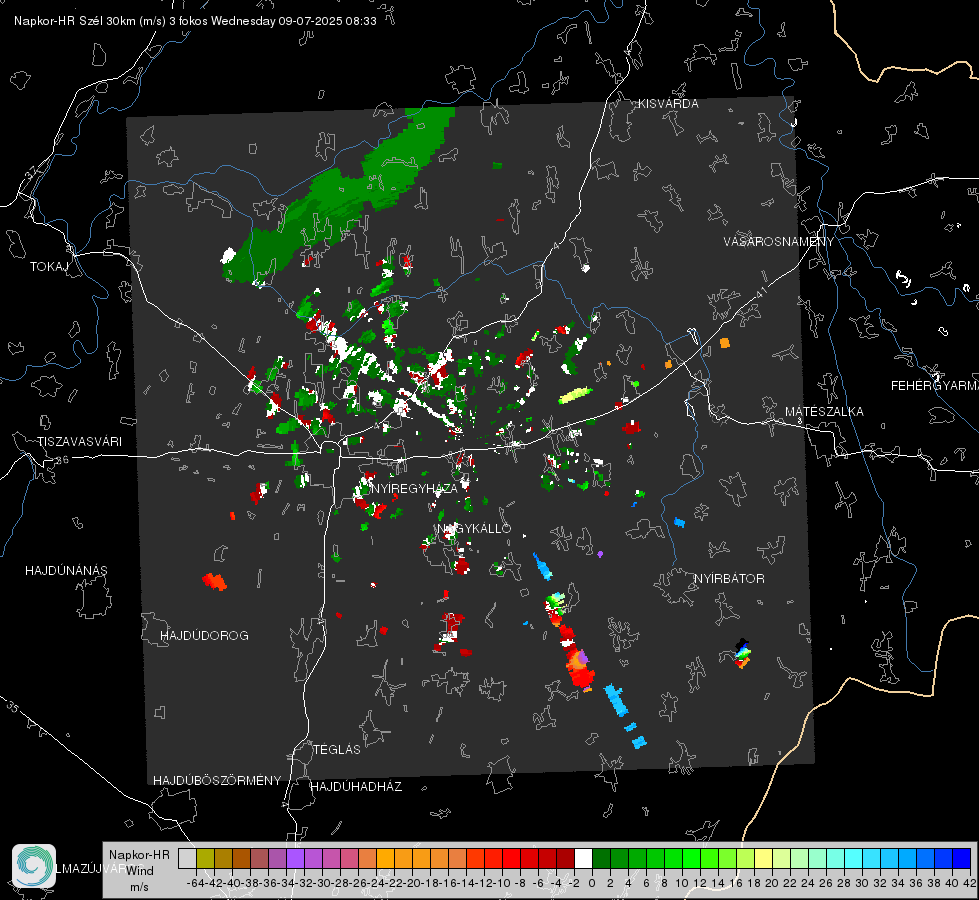This screenshot has height=900, width=979.
Task: Click the deep blue rightmost legend swatch
Action: tap(962, 858)
